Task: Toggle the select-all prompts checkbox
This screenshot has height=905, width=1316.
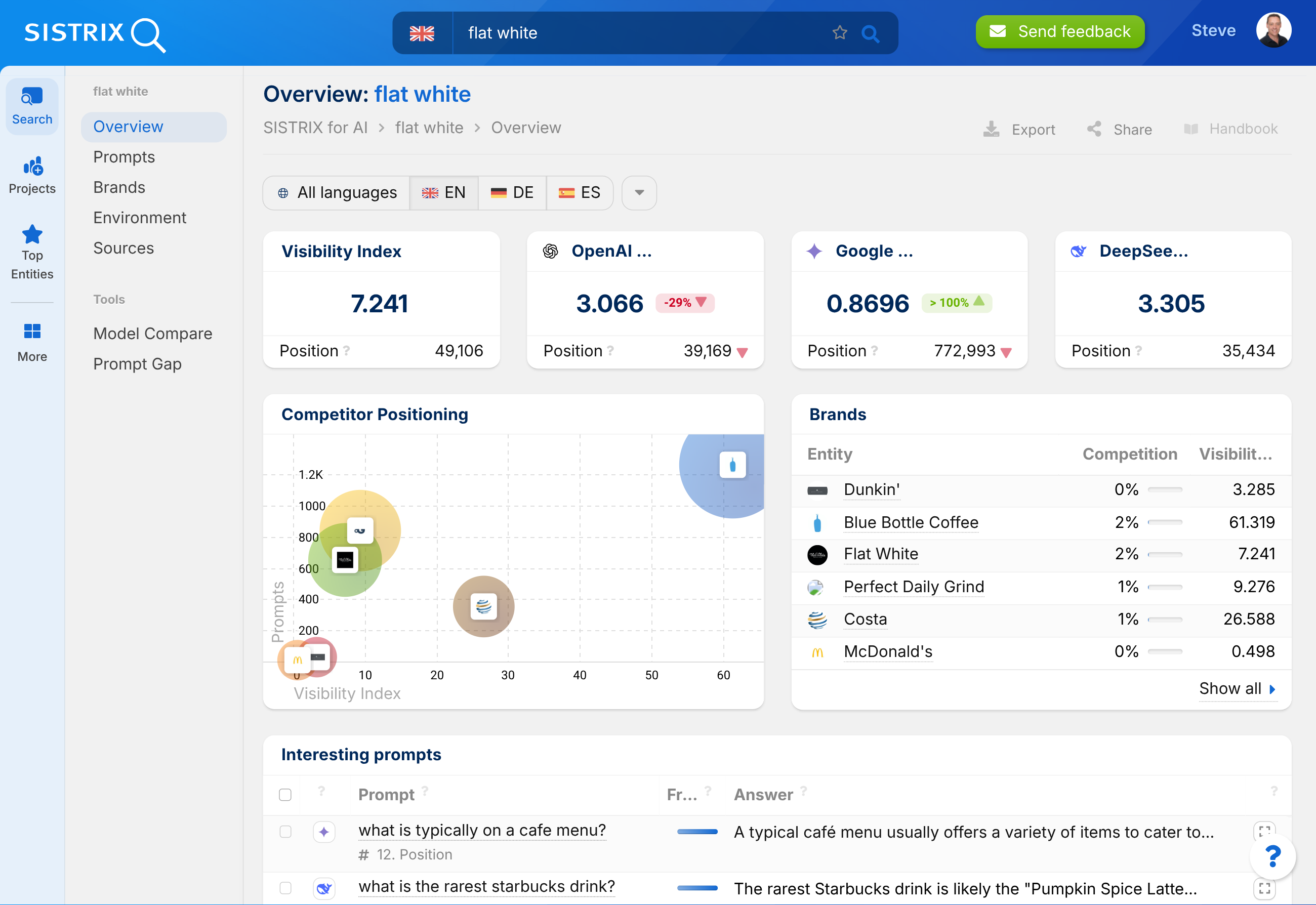Action: [285, 795]
